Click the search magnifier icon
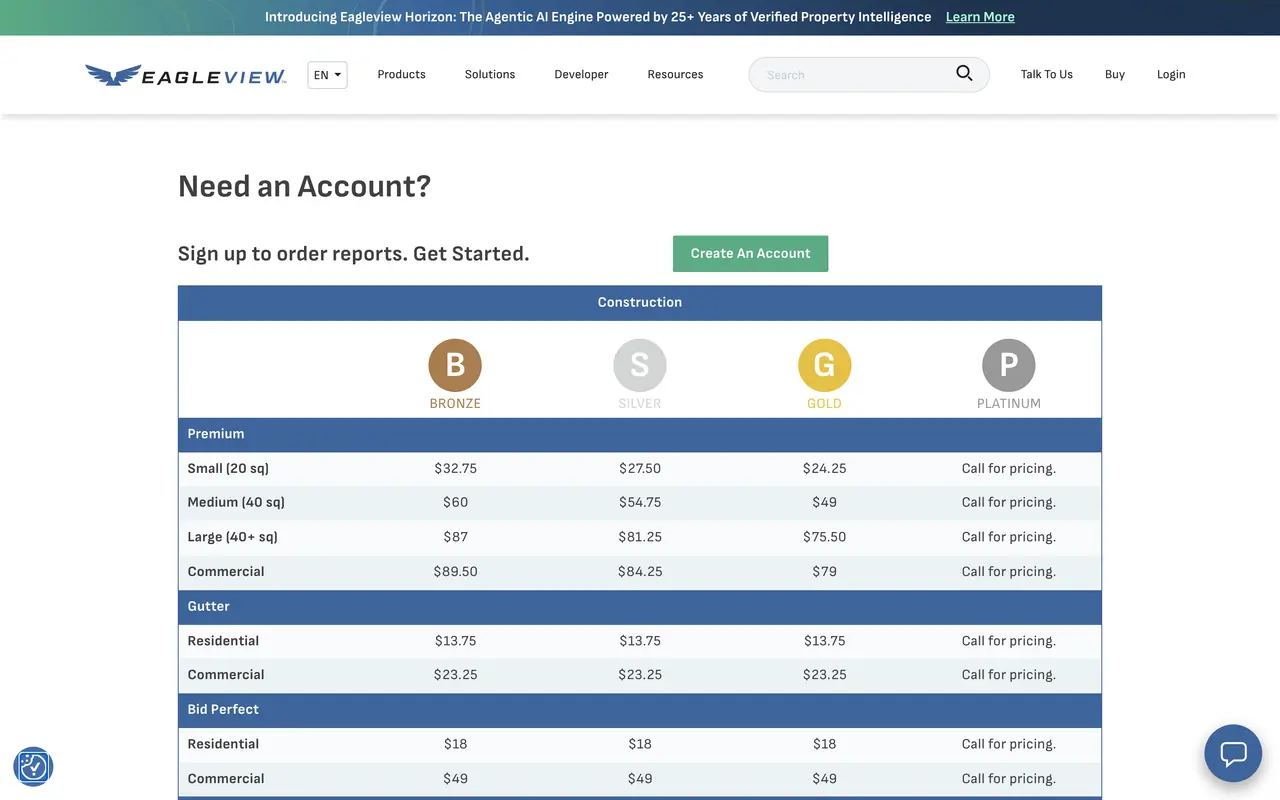The width and height of the screenshot is (1280, 800). [x=964, y=73]
